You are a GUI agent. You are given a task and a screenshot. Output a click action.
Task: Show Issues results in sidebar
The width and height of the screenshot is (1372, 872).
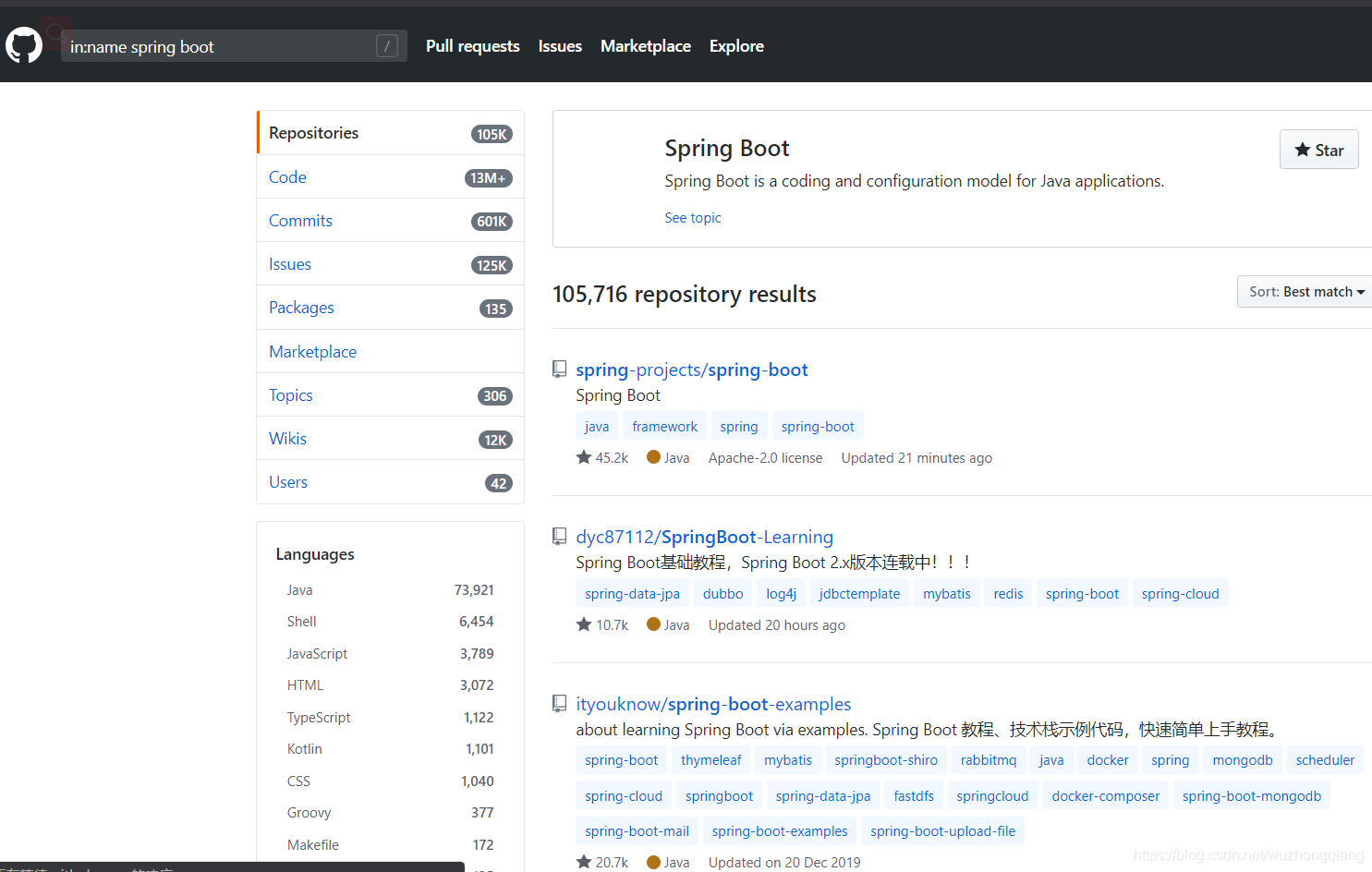(390, 264)
